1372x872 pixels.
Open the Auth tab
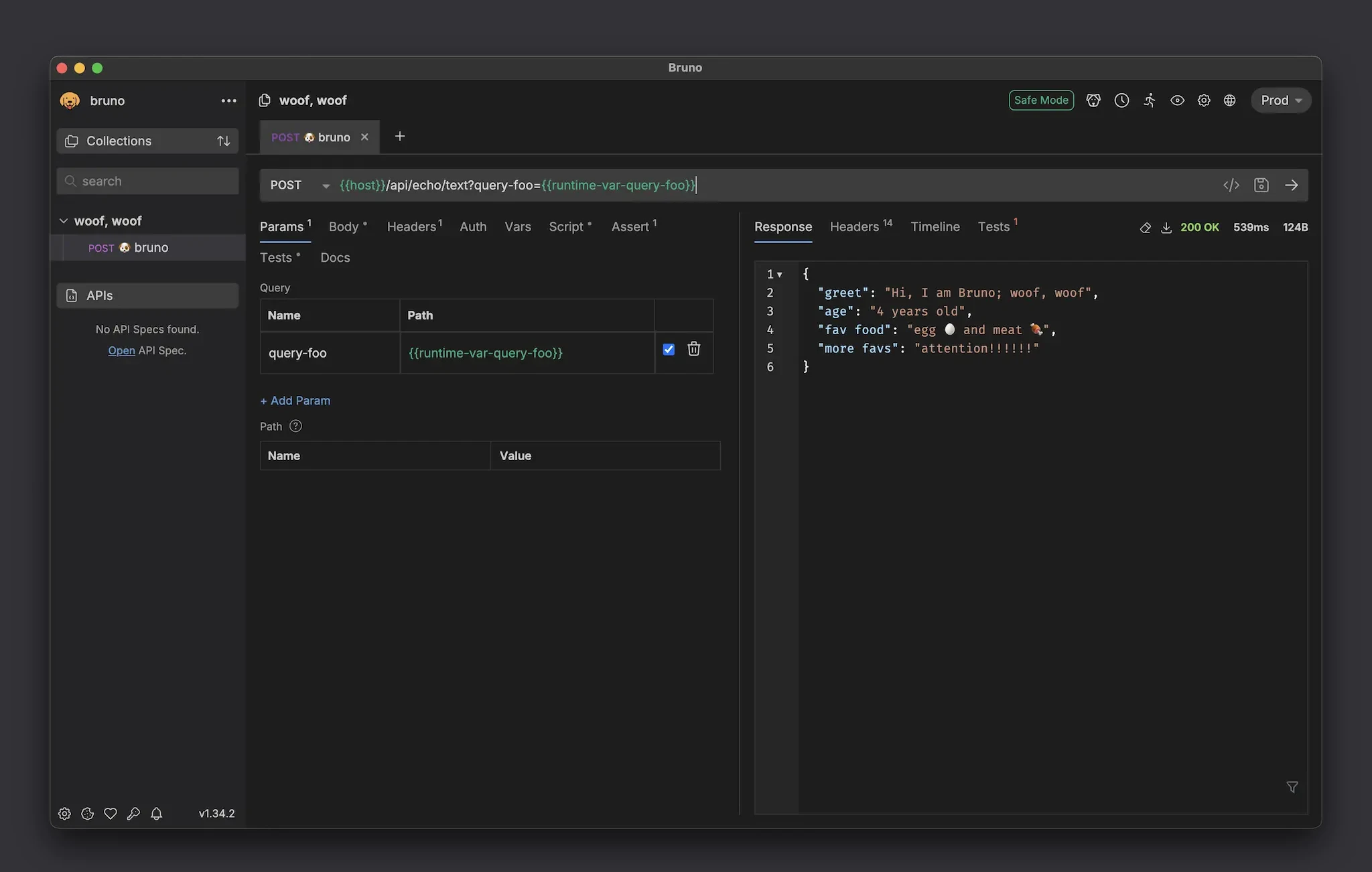pyautogui.click(x=473, y=227)
